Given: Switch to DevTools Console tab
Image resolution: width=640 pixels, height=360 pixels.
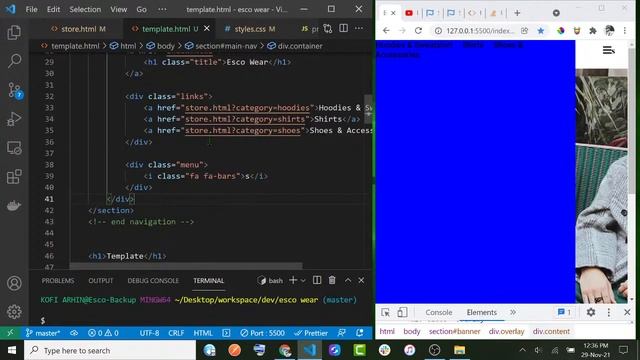Looking at the screenshot, I should click(439, 312).
